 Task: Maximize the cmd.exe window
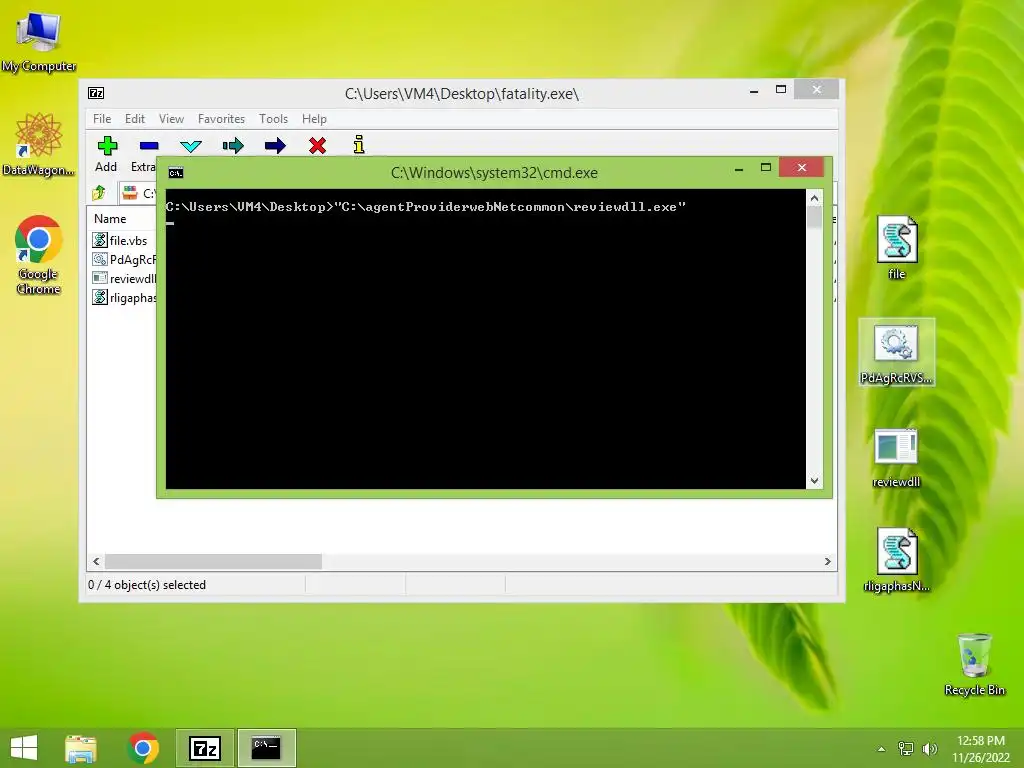[766, 168]
